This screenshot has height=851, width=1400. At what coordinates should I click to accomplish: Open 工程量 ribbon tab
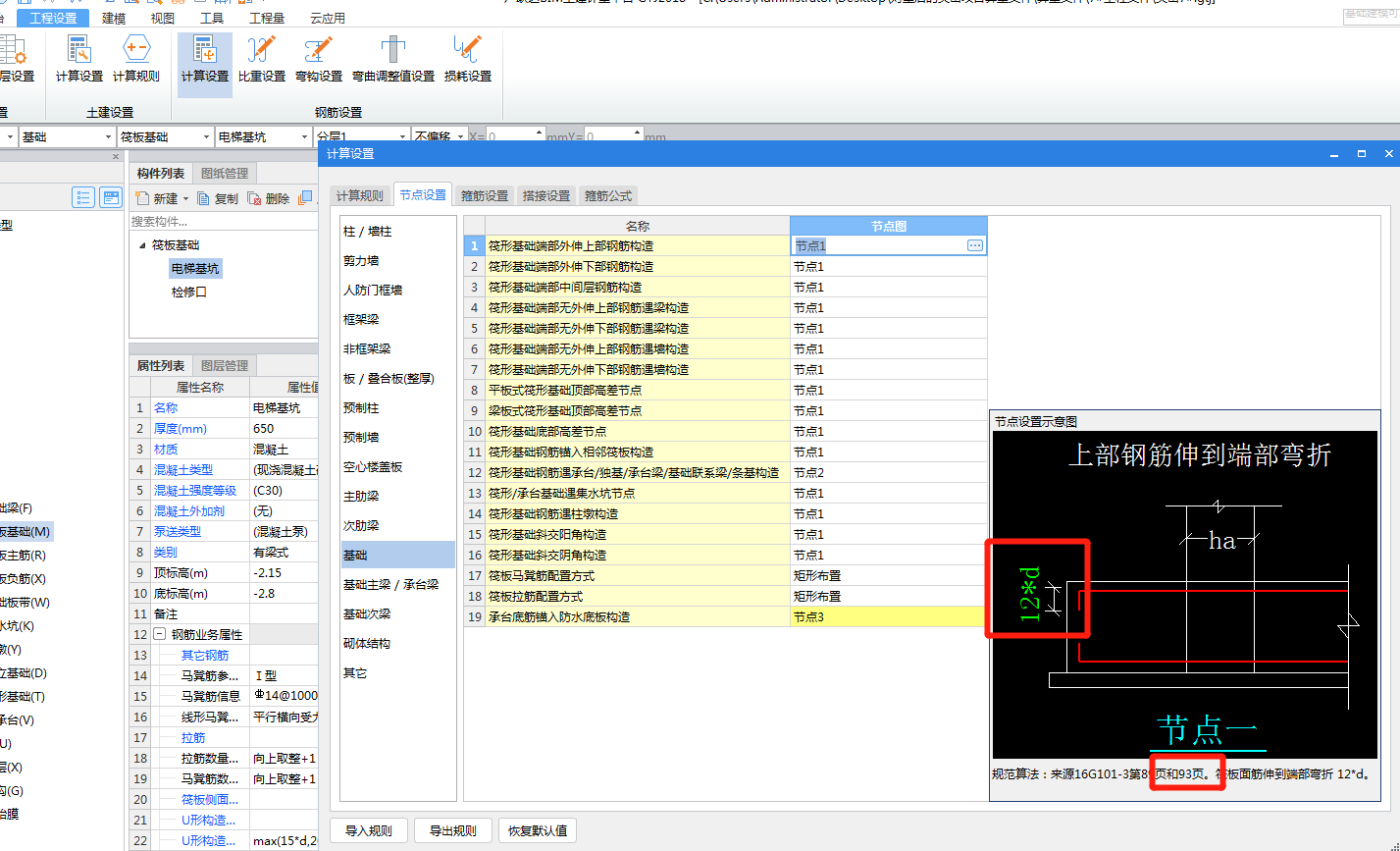click(267, 18)
